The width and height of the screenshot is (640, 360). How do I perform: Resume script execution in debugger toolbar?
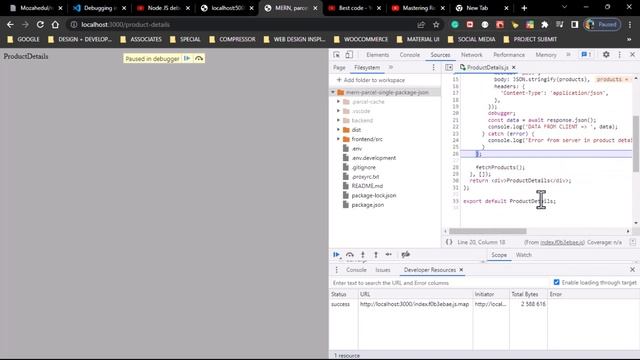(x=336, y=255)
